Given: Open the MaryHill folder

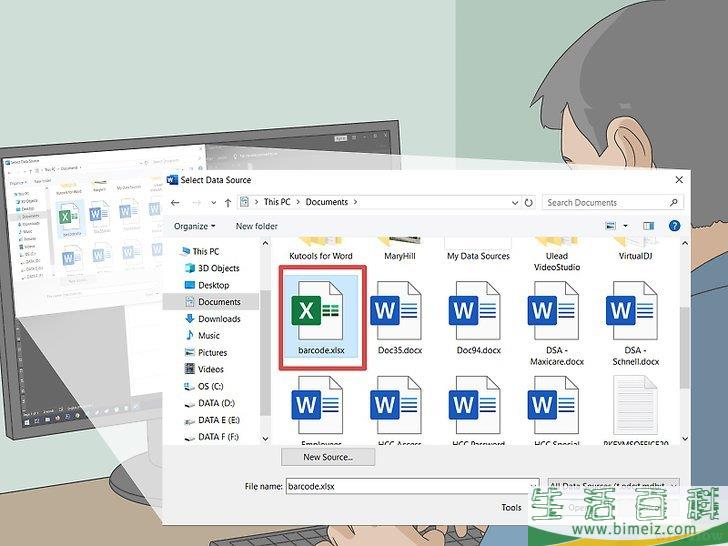Looking at the screenshot, I should (399, 249).
